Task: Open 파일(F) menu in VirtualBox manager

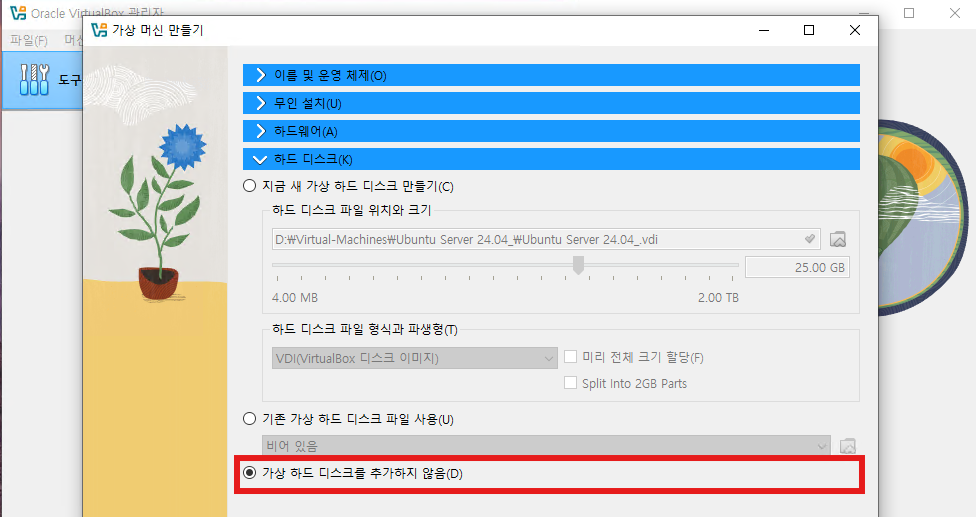Action: (29, 40)
